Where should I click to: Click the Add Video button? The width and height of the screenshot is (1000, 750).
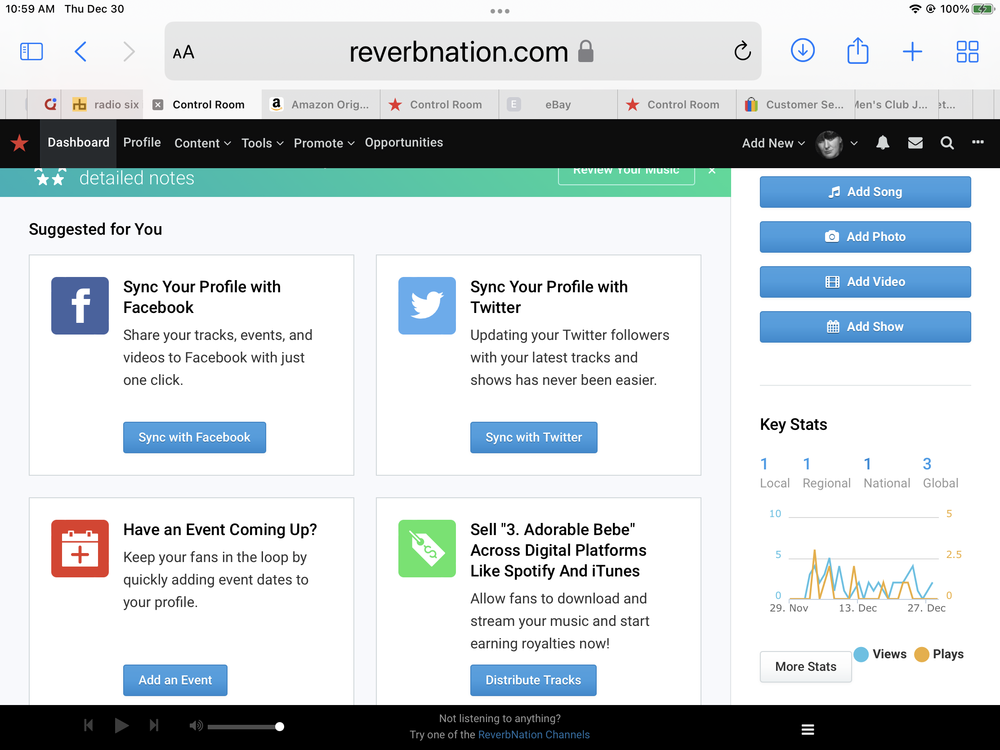click(865, 282)
